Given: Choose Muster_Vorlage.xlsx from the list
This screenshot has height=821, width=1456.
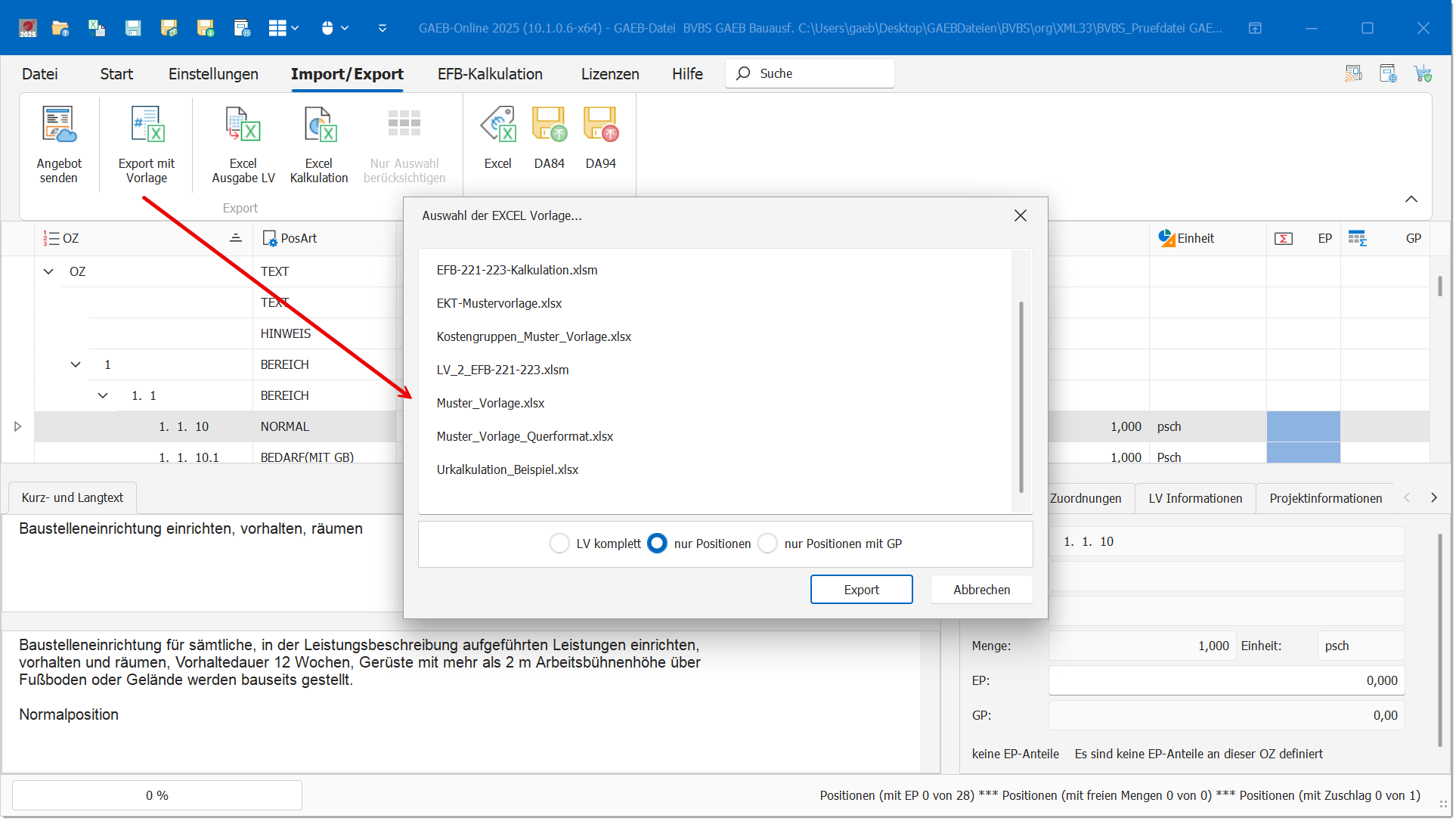Looking at the screenshot, I should 491,403.
